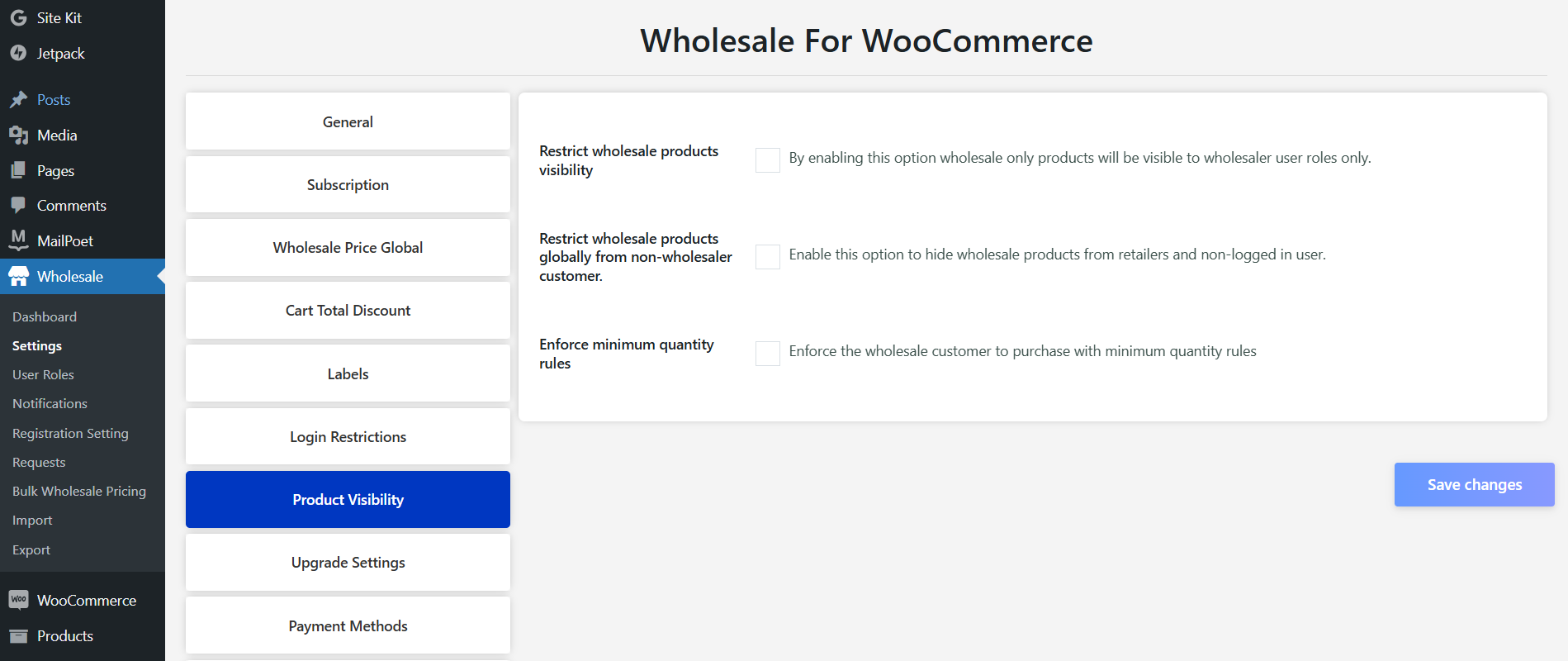Image resolution: width=1568 pixels, height=661 pixels.
Task: Check restrict wholesale products globally option
Action: [767, 257]
